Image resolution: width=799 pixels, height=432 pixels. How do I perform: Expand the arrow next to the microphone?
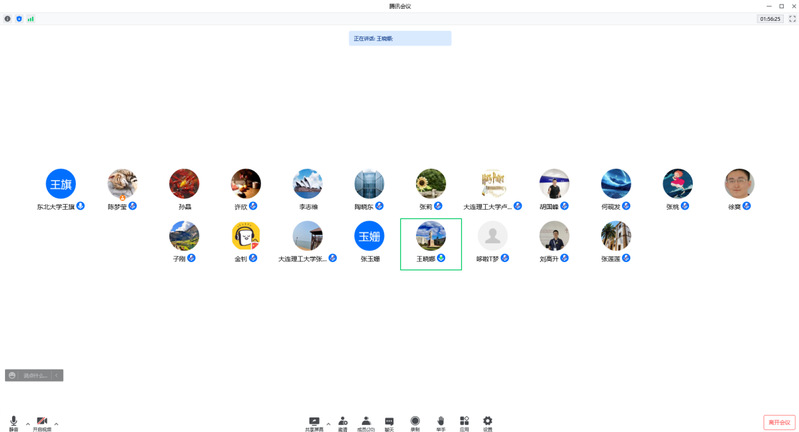[27, 424]
